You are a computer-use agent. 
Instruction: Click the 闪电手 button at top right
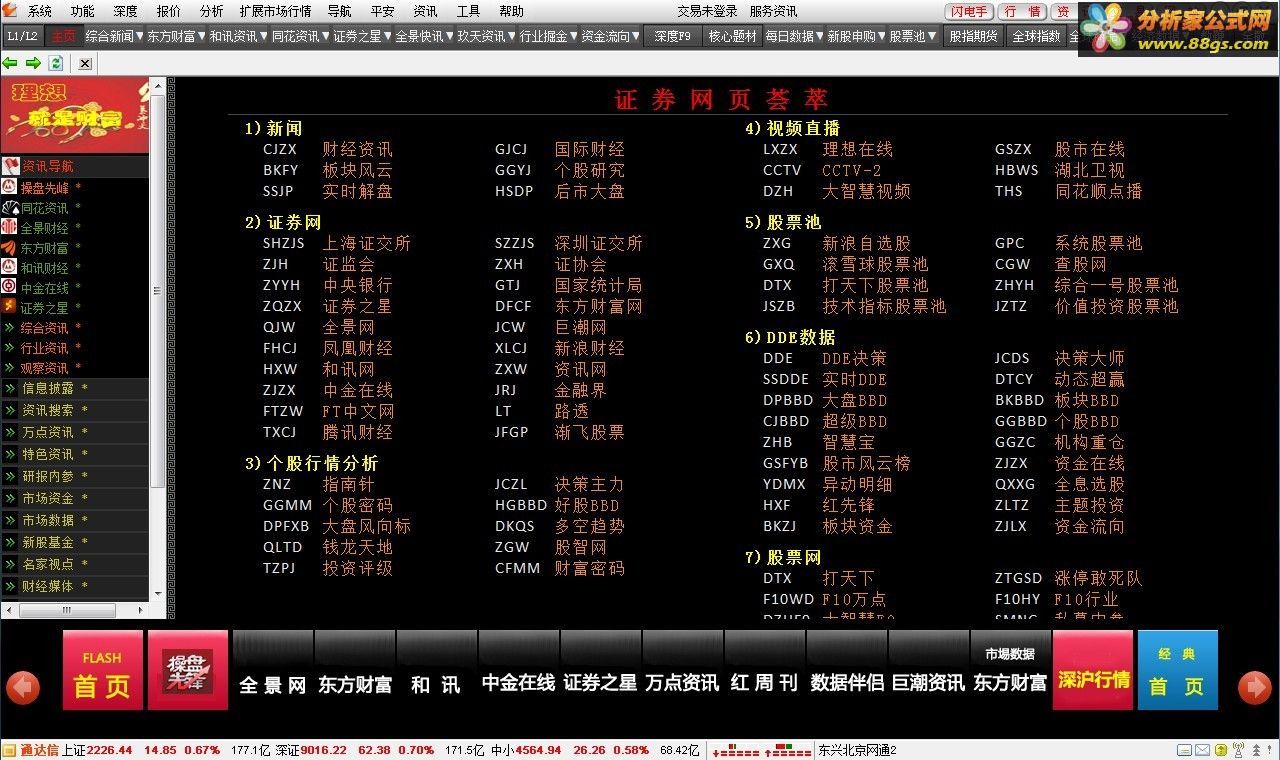[969, 11]
